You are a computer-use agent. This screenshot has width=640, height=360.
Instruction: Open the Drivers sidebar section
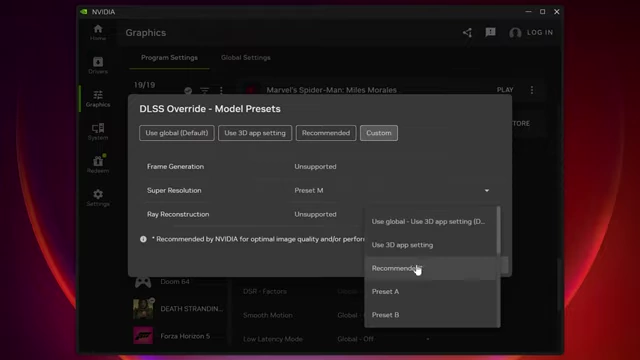98,65
